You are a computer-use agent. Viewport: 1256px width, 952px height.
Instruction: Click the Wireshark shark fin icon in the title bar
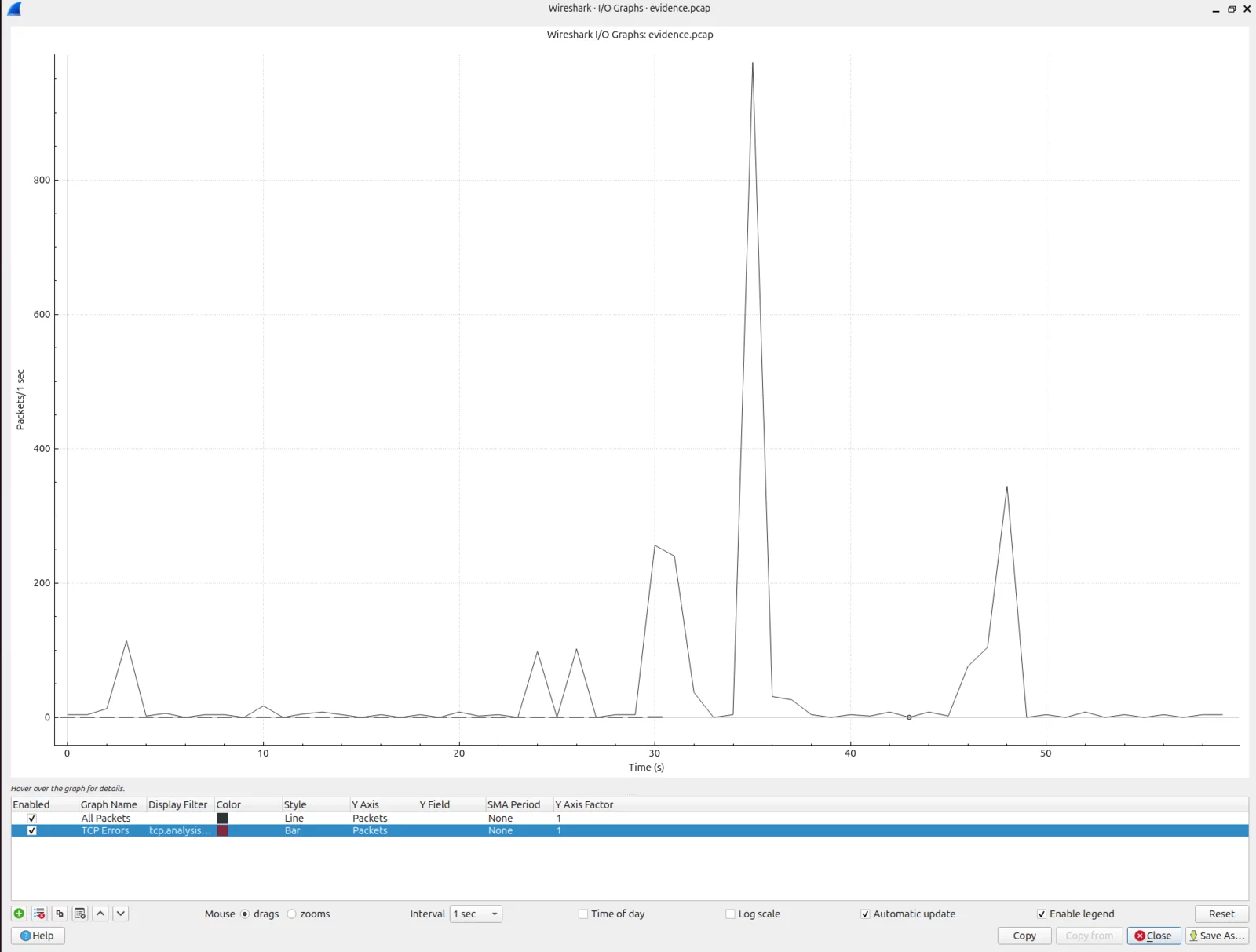[x=14, y=9]
